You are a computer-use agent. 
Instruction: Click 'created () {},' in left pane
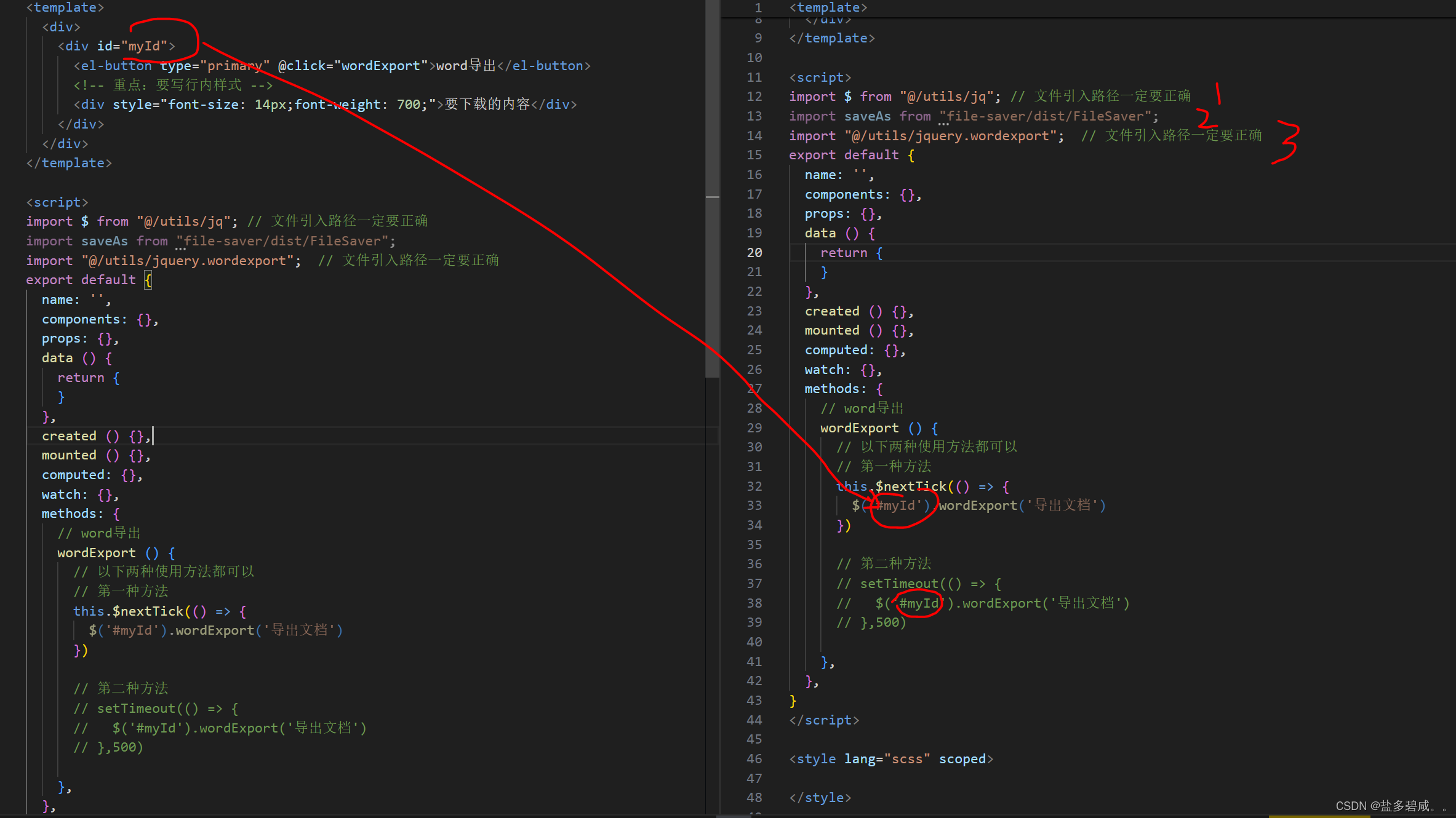click(96, 436)
